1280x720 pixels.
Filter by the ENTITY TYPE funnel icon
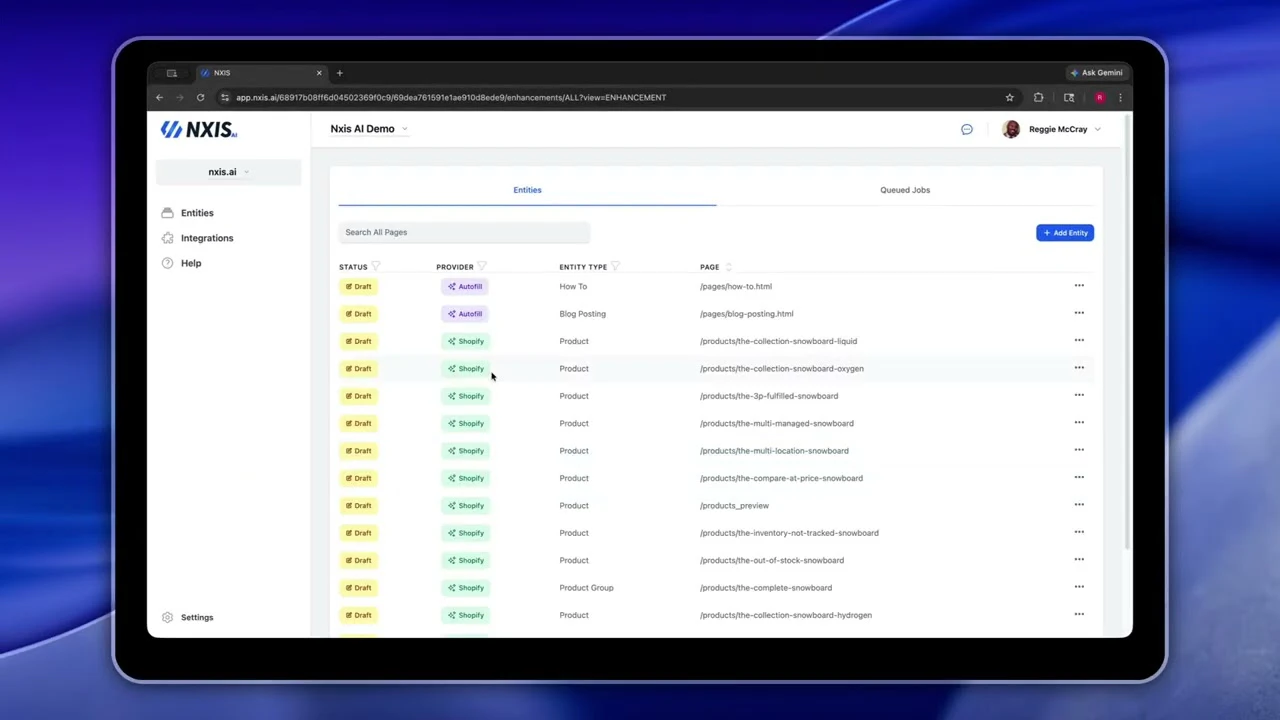[615, 266]
